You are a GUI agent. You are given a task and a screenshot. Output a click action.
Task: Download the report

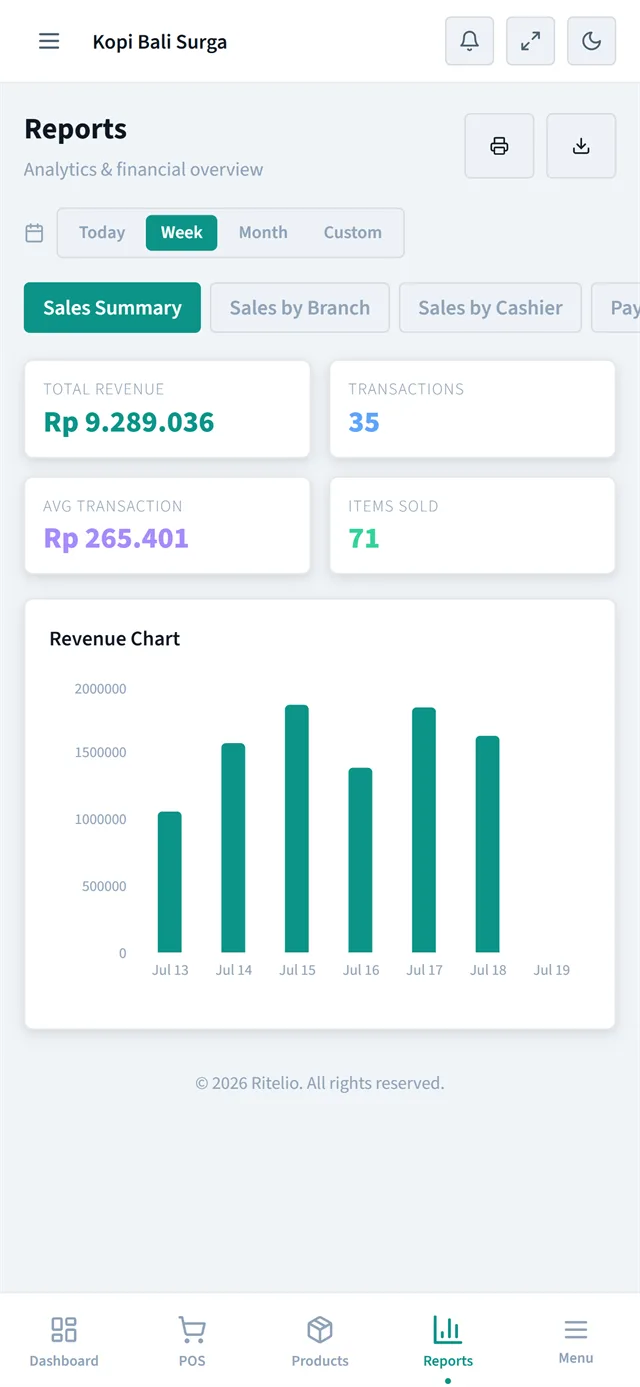click(x=581, y=146)
